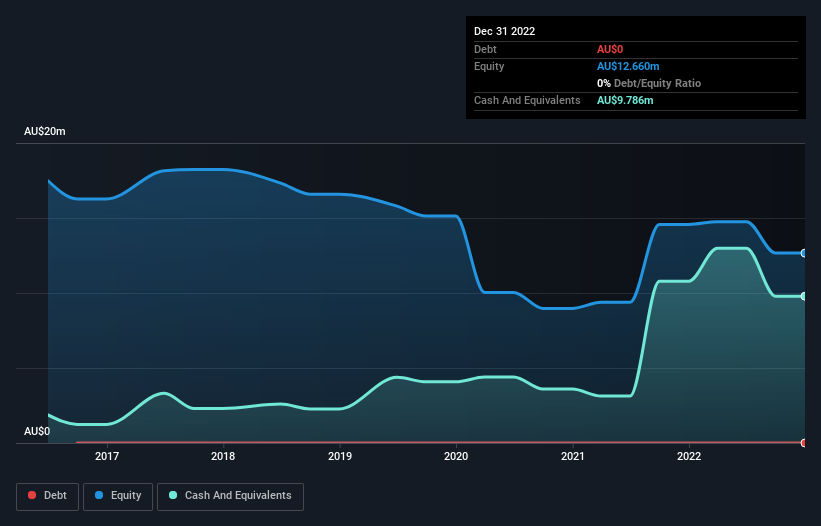Toggle the Debt legend button
Screen dimensions: 821x526
point(48,496)
